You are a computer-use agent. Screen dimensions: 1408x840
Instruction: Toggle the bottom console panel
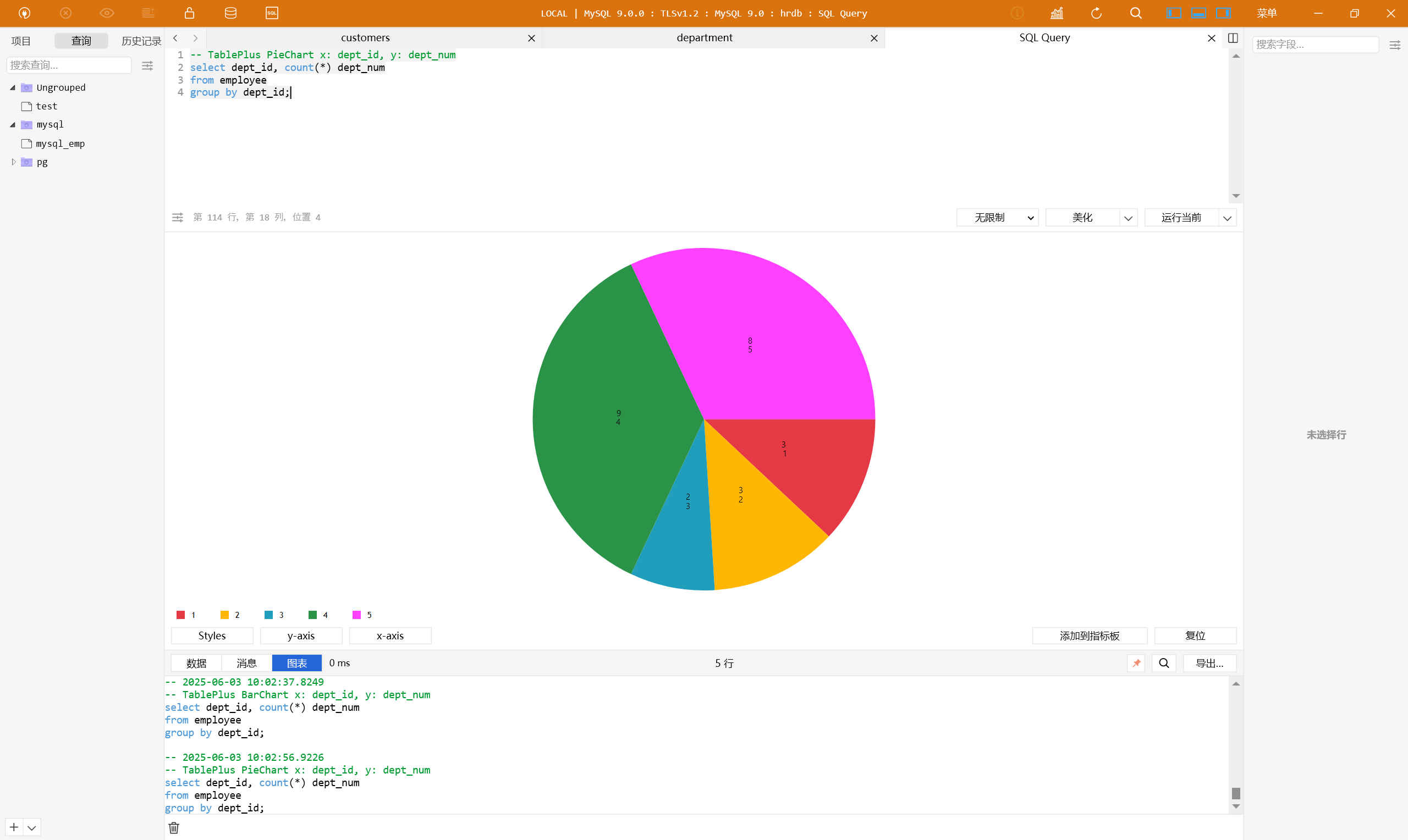[x=1198, y=13]
